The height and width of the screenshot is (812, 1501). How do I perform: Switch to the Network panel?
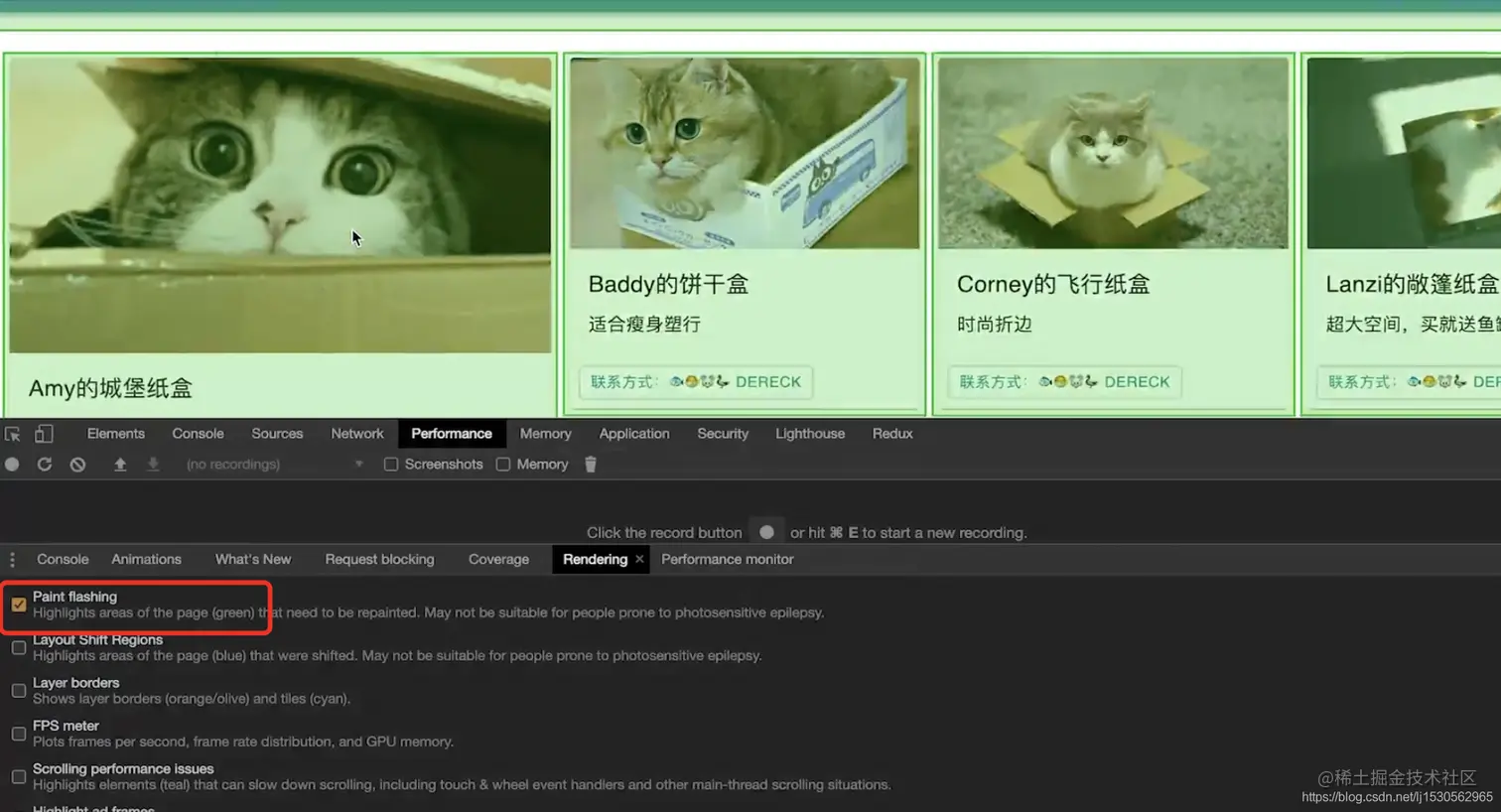click(356, 434)
